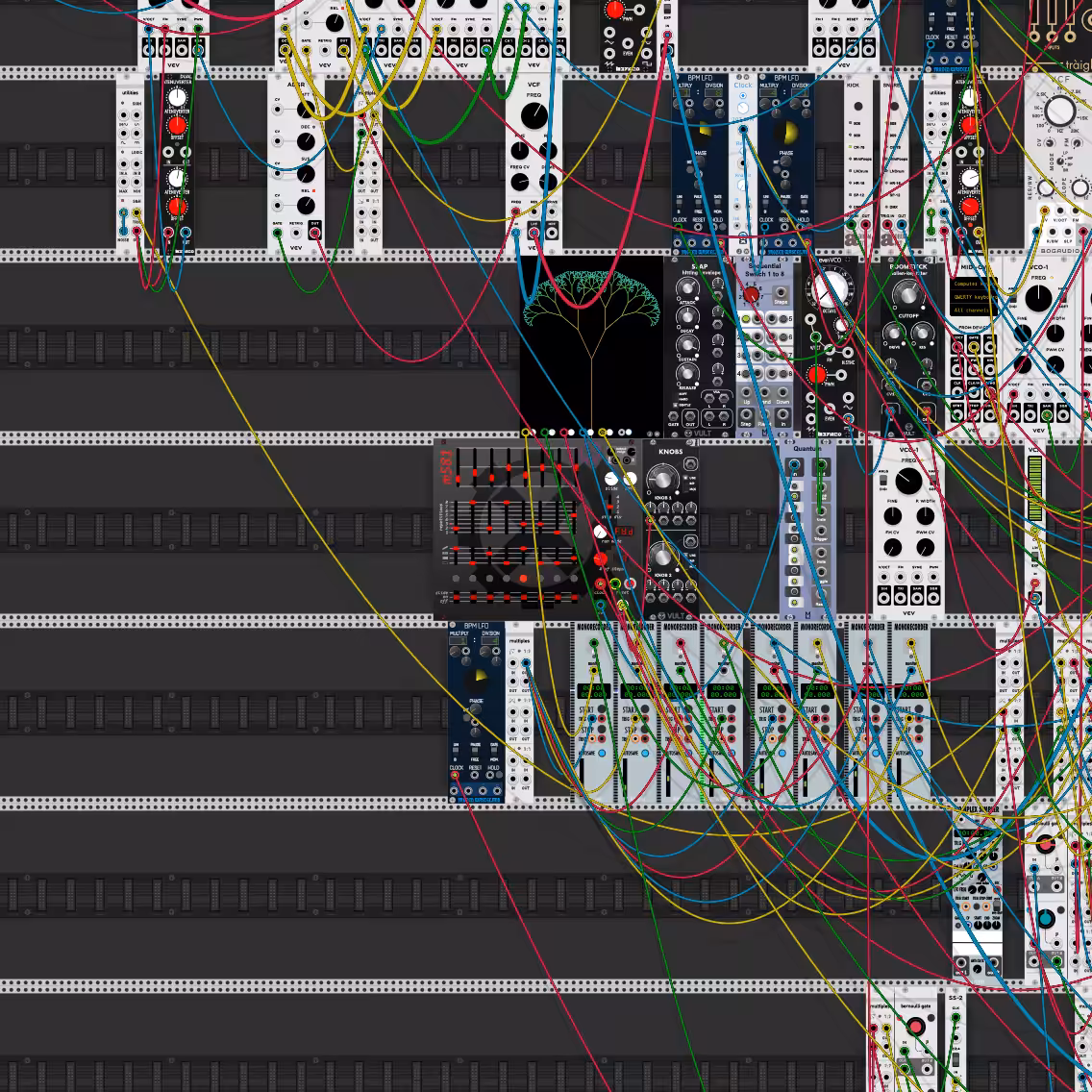Click the Attack knob on Snap envelope
Viewport: 1092px width, 1092px height.
pyautogui.click(x=687, y=287)
